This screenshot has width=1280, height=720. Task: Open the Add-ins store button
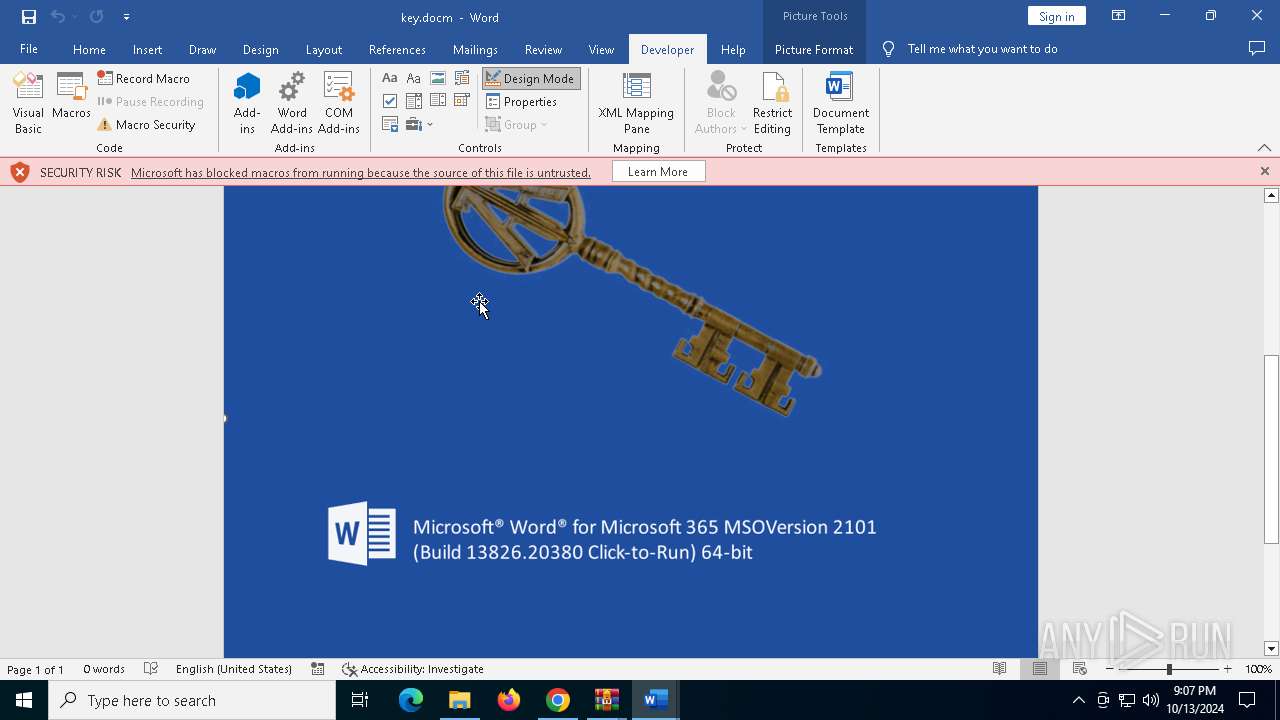pyautogui.click(x=247, y=103)
